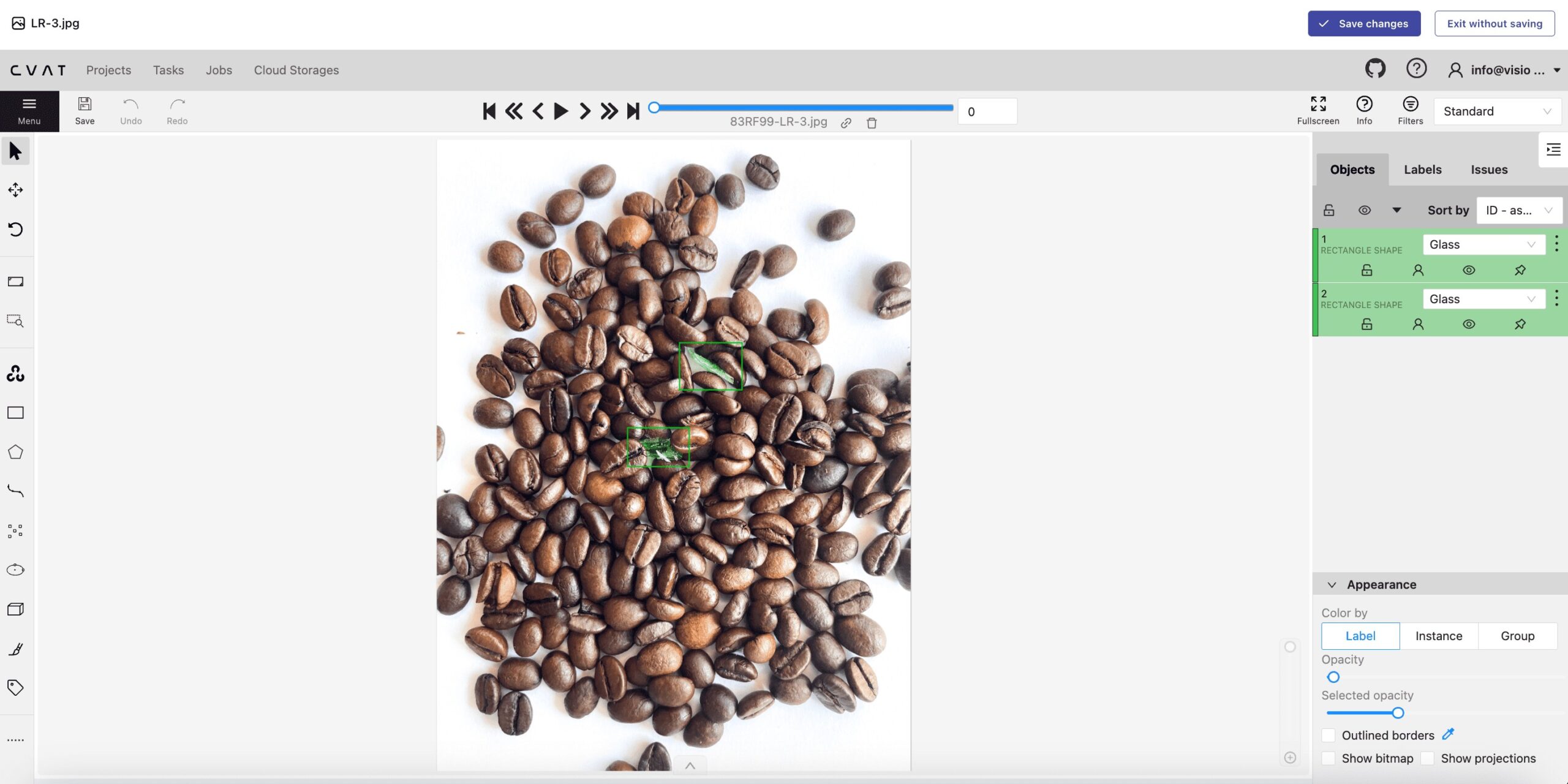
Task: Select the Move/Drag tool
Action: coord(15,191)
